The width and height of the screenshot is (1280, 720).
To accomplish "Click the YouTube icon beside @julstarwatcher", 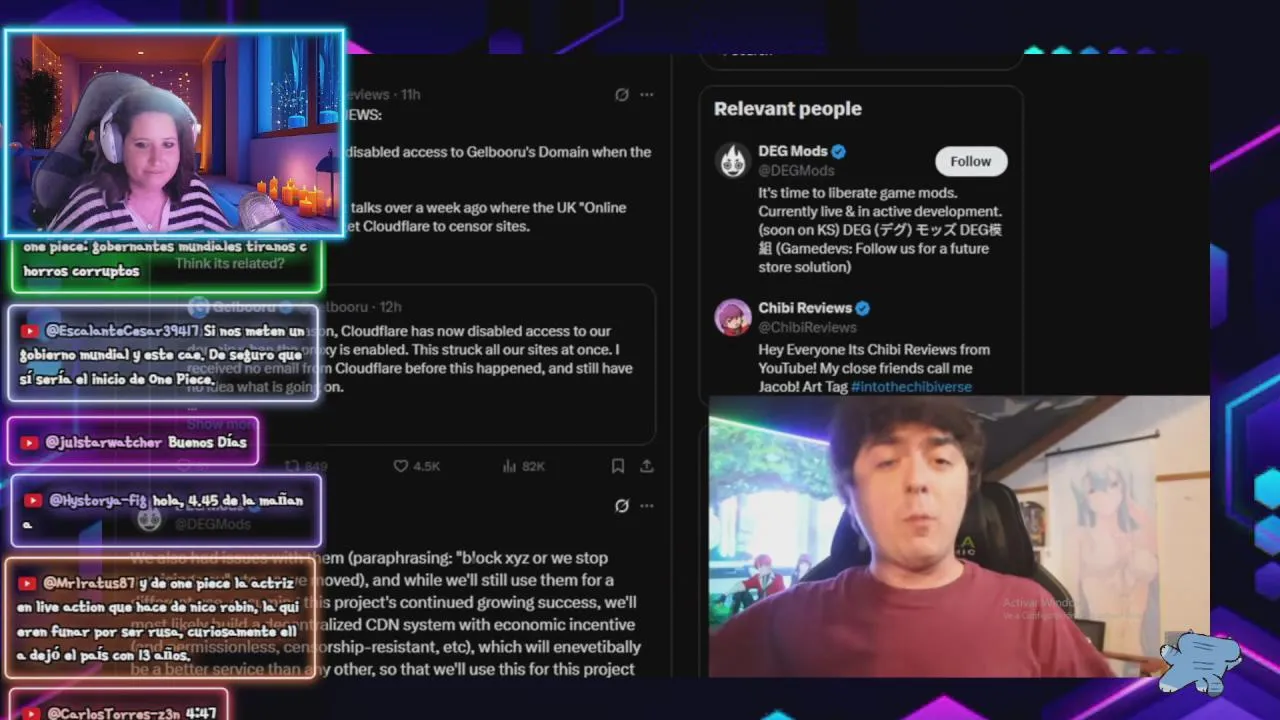I will coord(30,442).
